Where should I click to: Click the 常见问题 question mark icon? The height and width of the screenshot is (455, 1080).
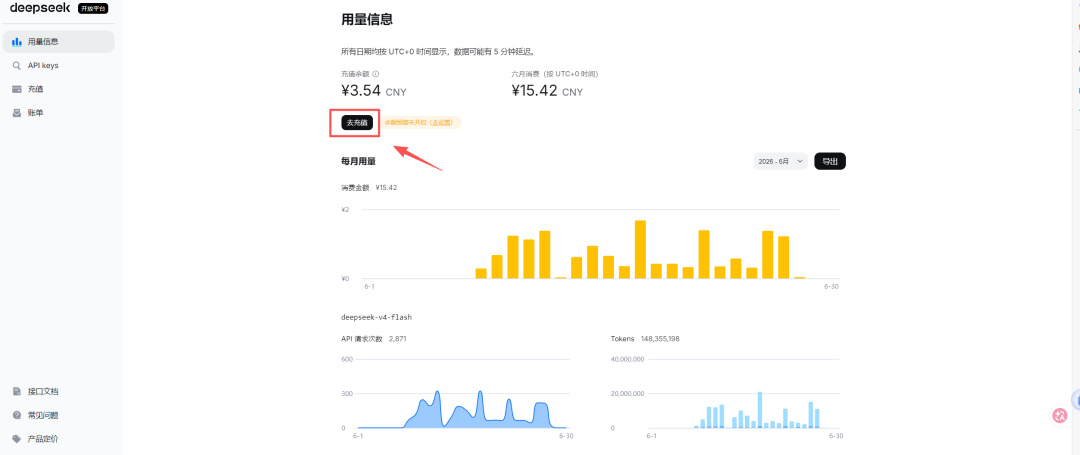pyautogui.click(x=17, y=415)
